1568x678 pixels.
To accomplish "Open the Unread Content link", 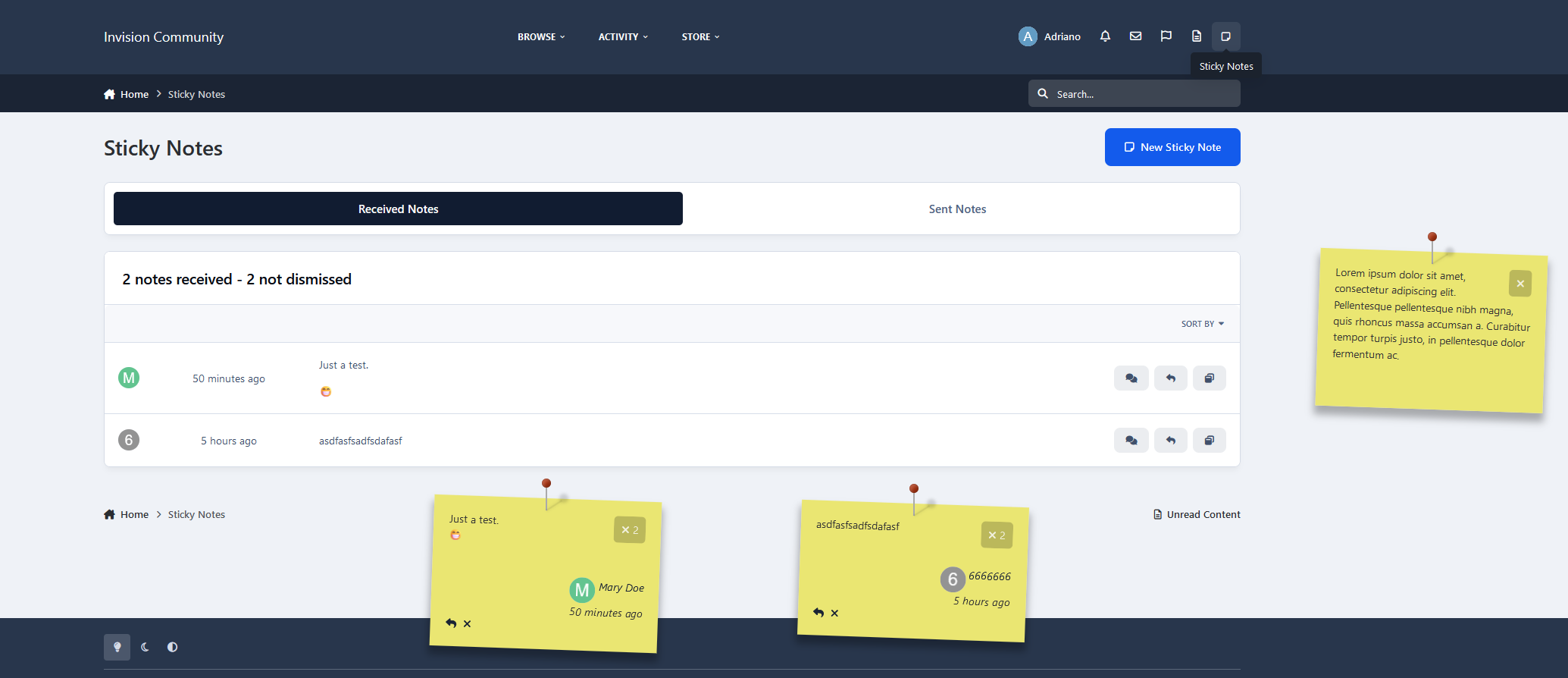I will click(x=1197, y=514).
